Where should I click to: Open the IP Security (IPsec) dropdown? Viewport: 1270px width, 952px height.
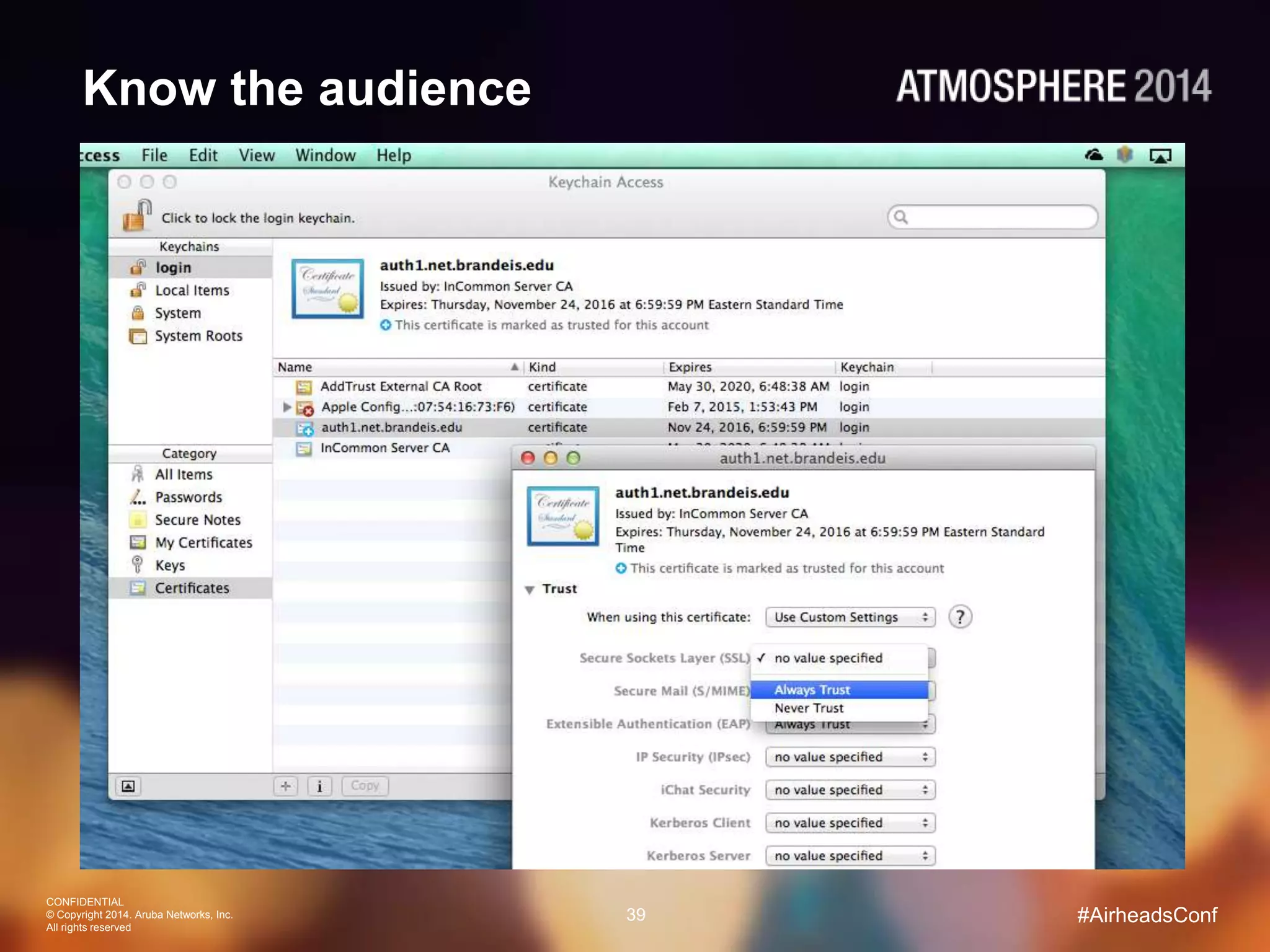pos(850,757)
